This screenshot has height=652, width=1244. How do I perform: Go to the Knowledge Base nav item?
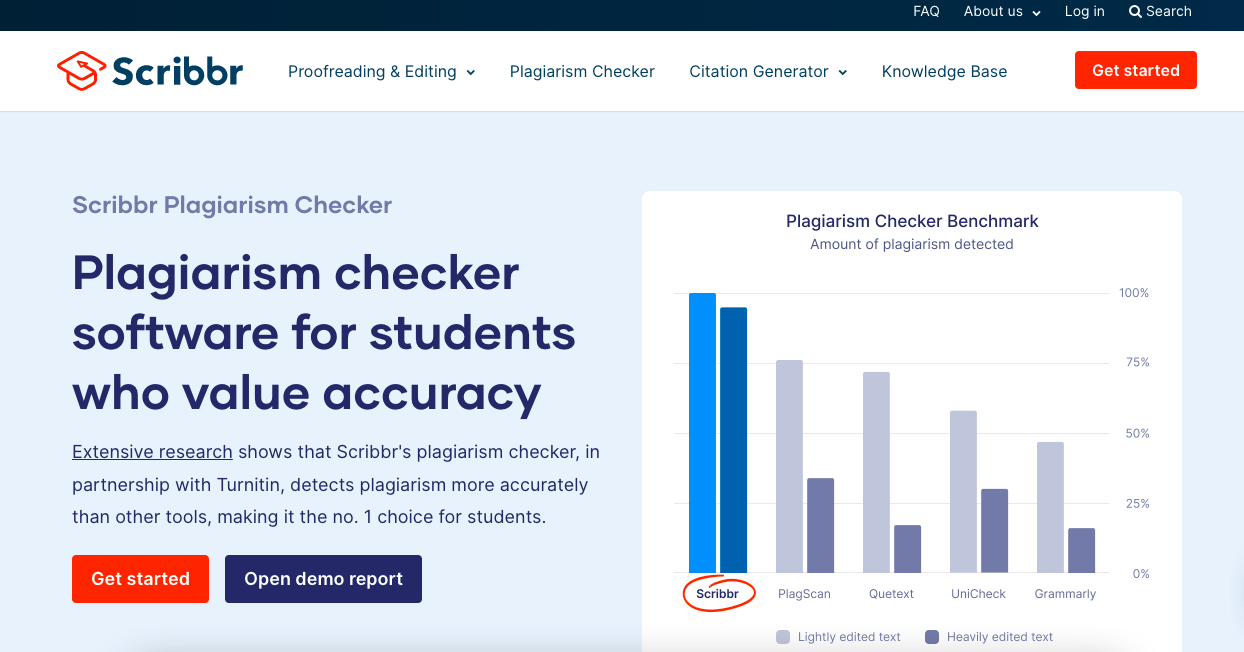coord(944,71)
